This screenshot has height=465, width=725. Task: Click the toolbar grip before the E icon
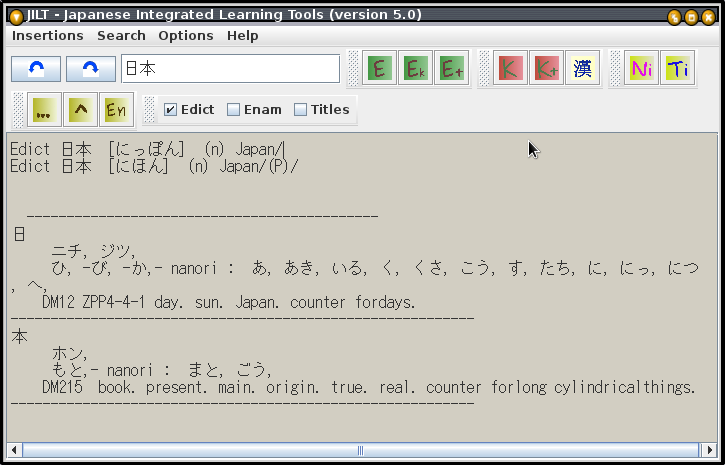tap(353, 68)
